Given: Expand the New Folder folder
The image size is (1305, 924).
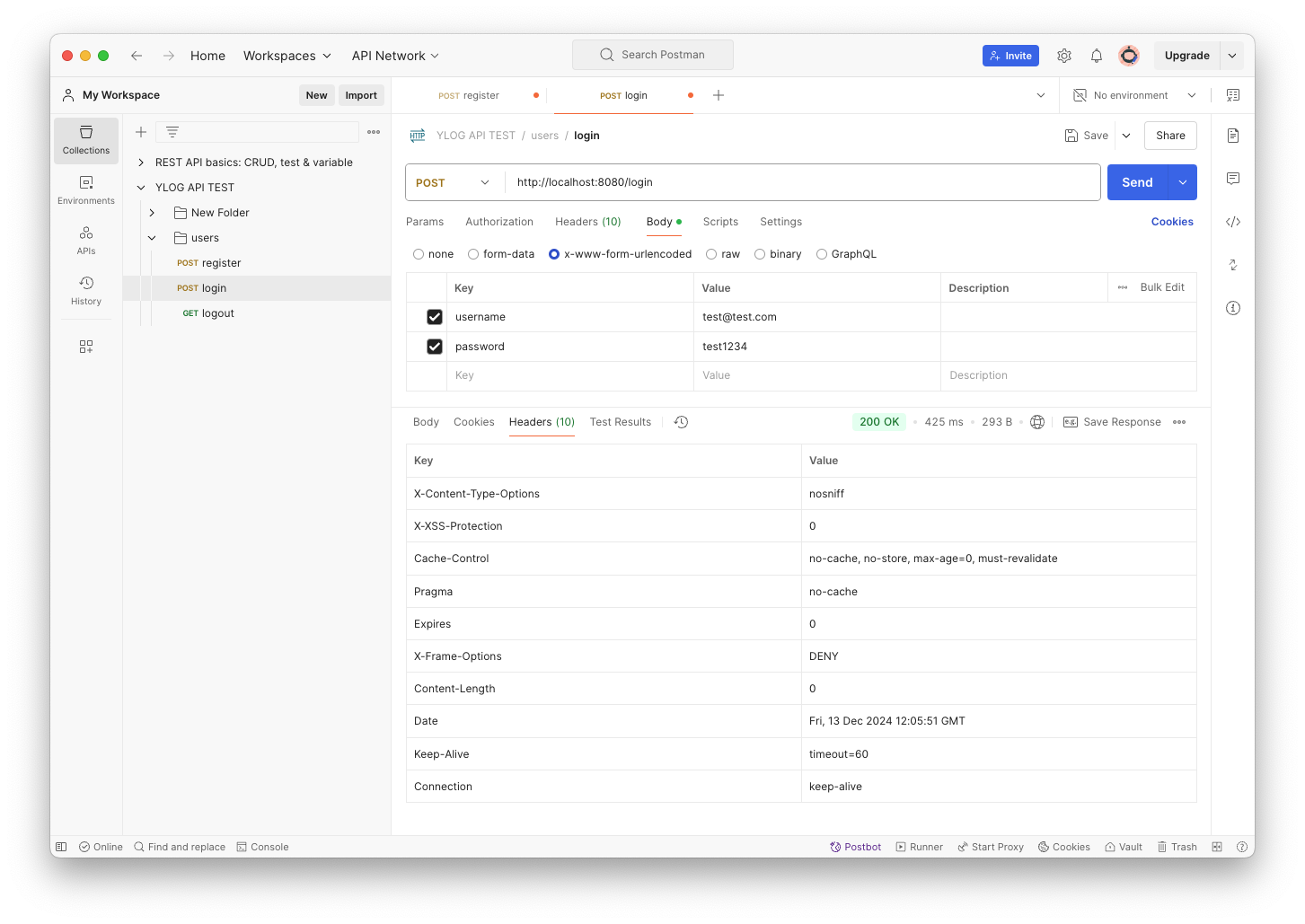Looking at the screenshot, I should point(152,213).
